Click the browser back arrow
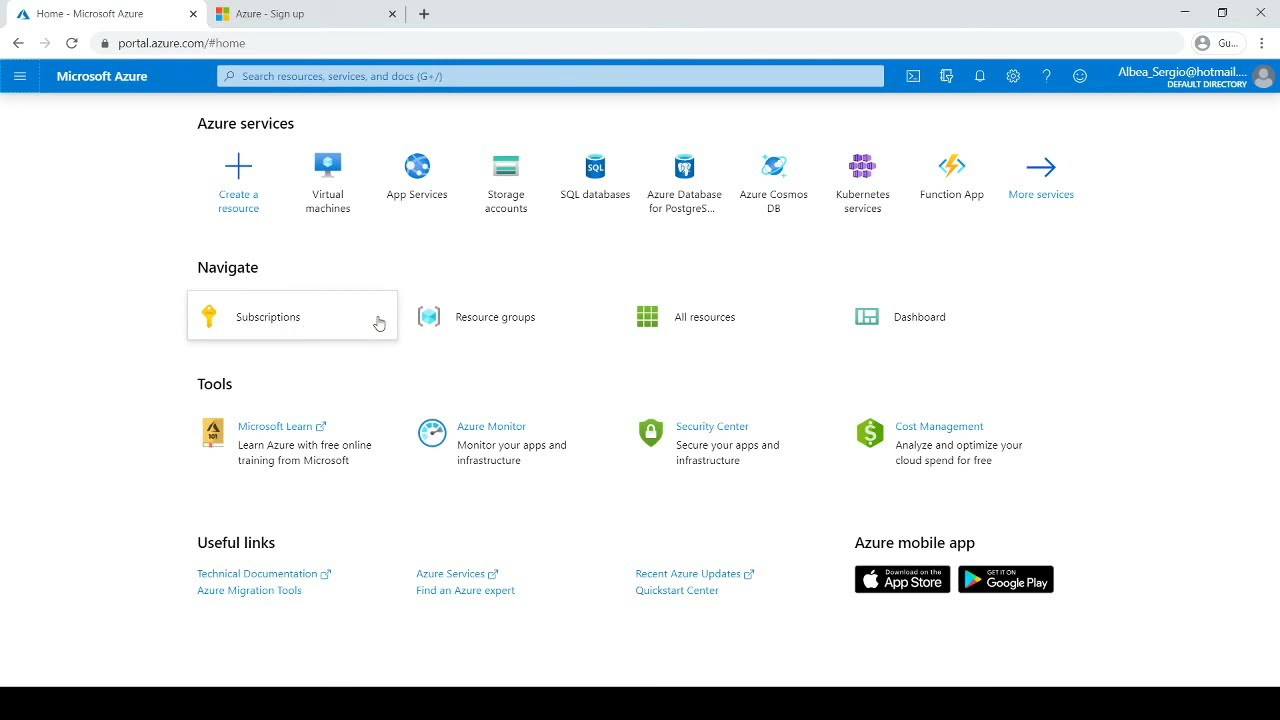The width and height of the screenshot is (1280, 720). [18, 43]
